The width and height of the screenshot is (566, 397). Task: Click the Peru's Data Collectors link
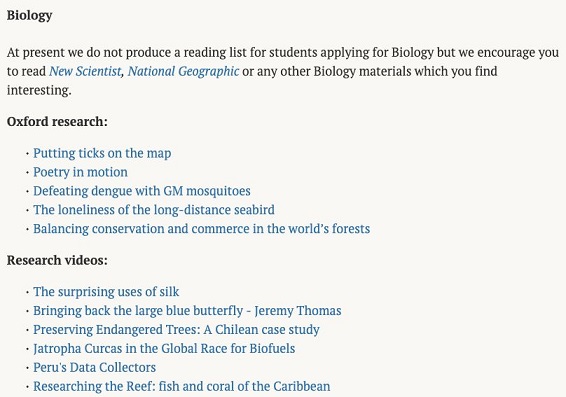95,367
